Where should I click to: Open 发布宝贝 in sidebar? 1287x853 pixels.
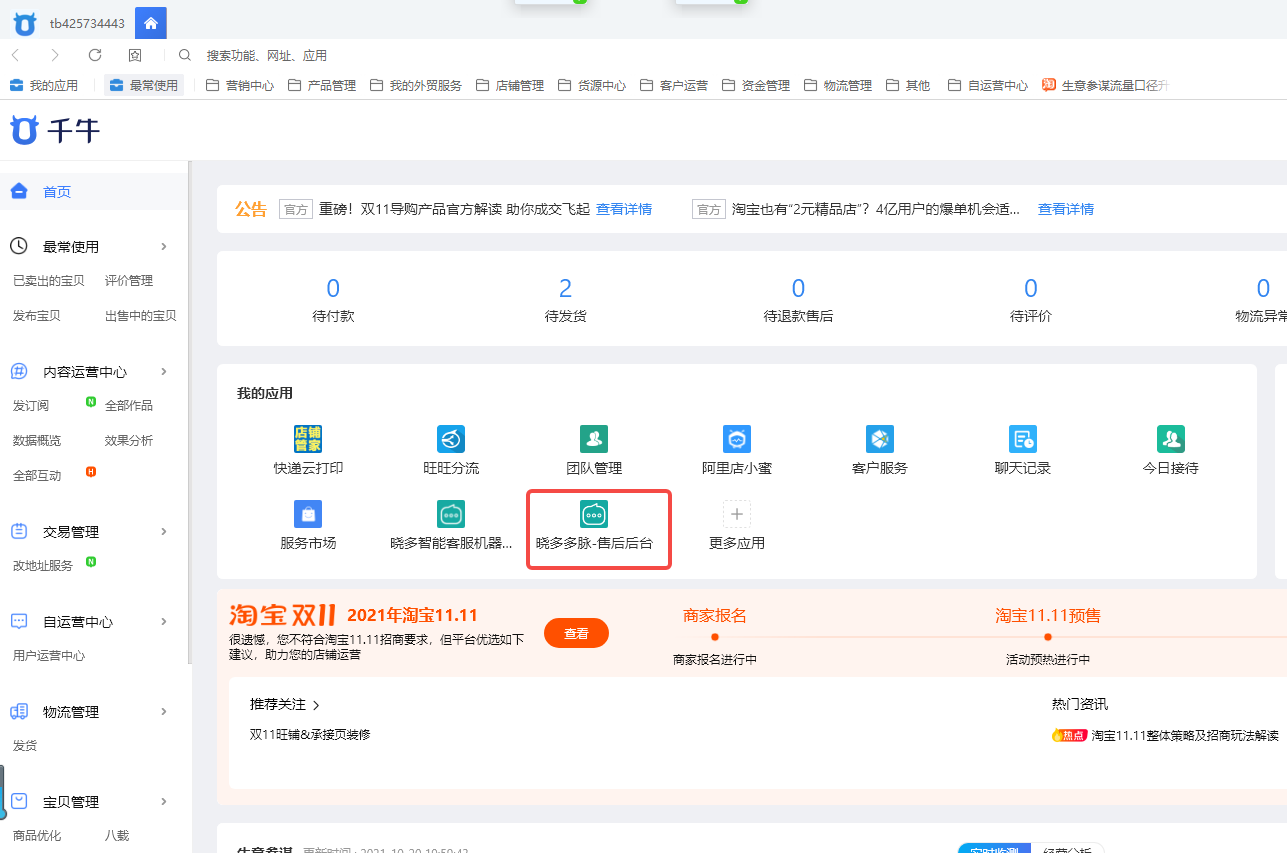37,316
